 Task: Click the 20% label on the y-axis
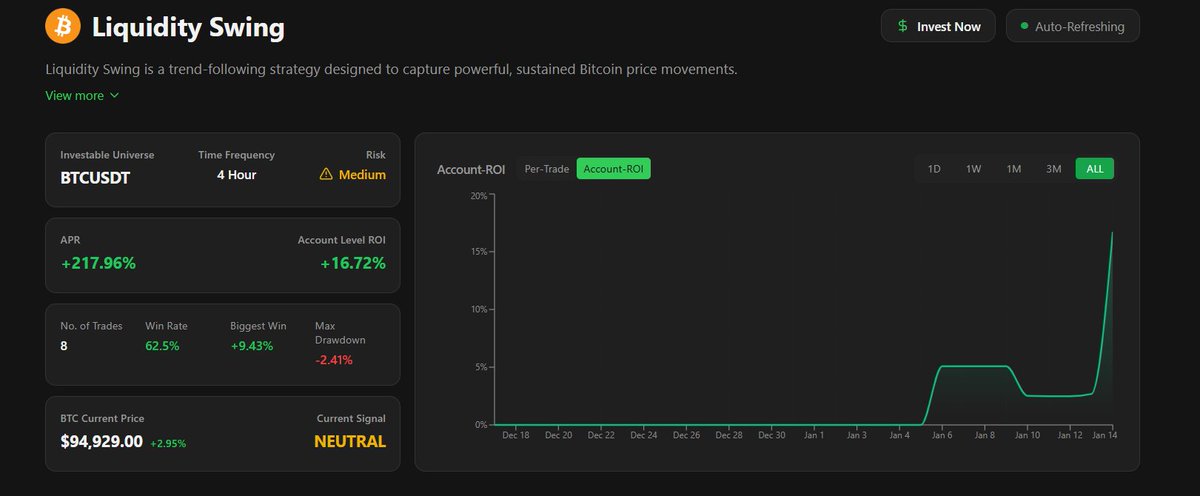click(x=479, y=195)
